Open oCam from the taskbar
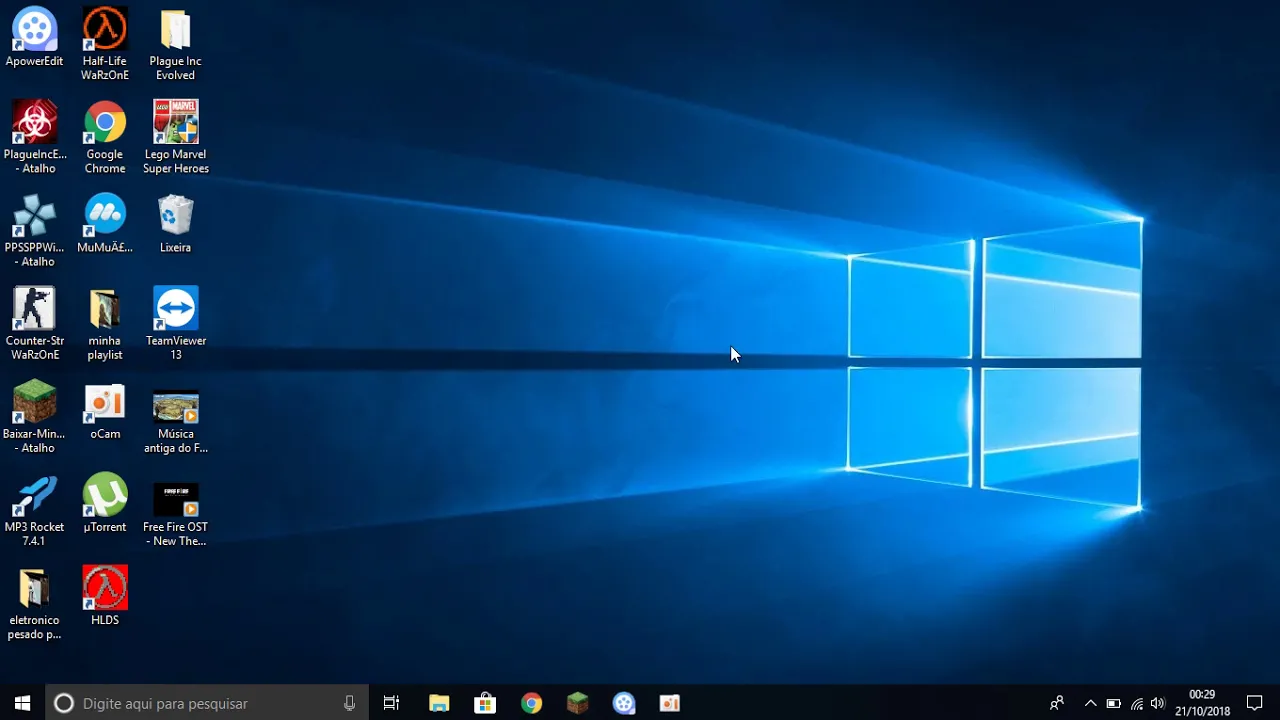 (670, 703)
